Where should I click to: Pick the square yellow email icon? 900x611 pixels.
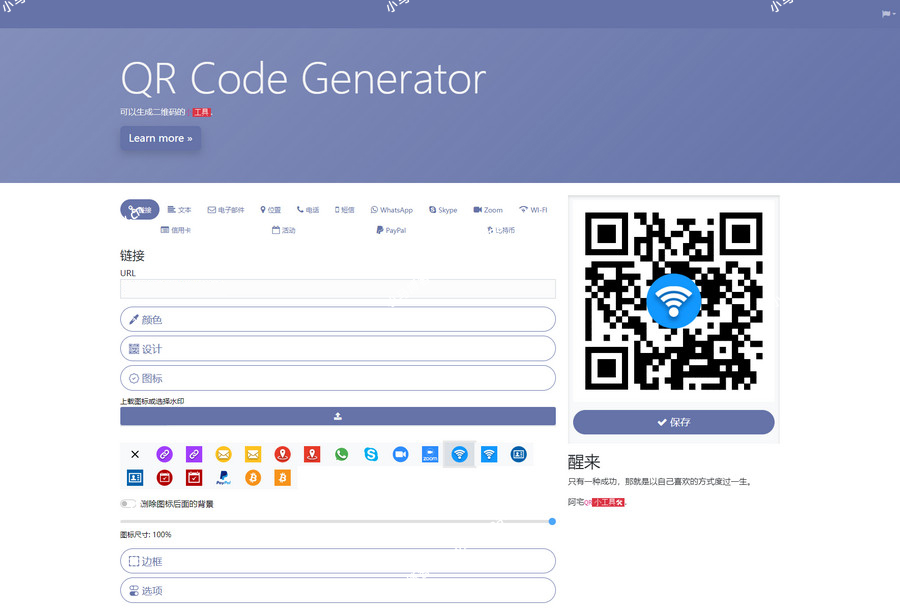253,454
